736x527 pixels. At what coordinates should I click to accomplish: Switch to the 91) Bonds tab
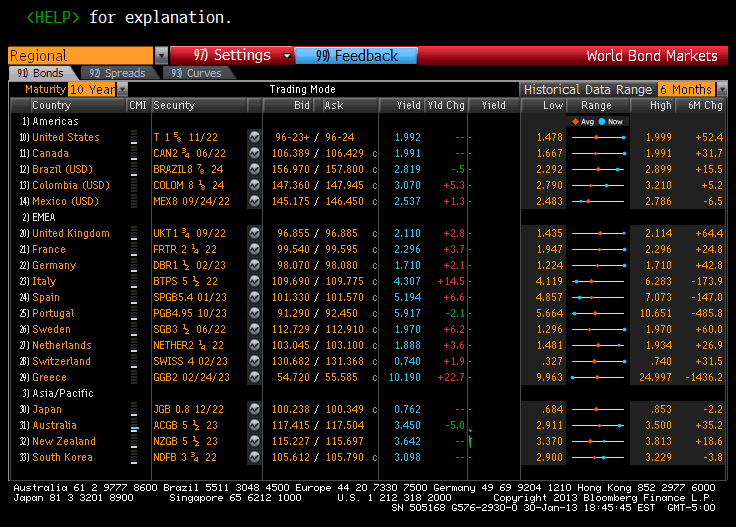(x=40, y=73)
